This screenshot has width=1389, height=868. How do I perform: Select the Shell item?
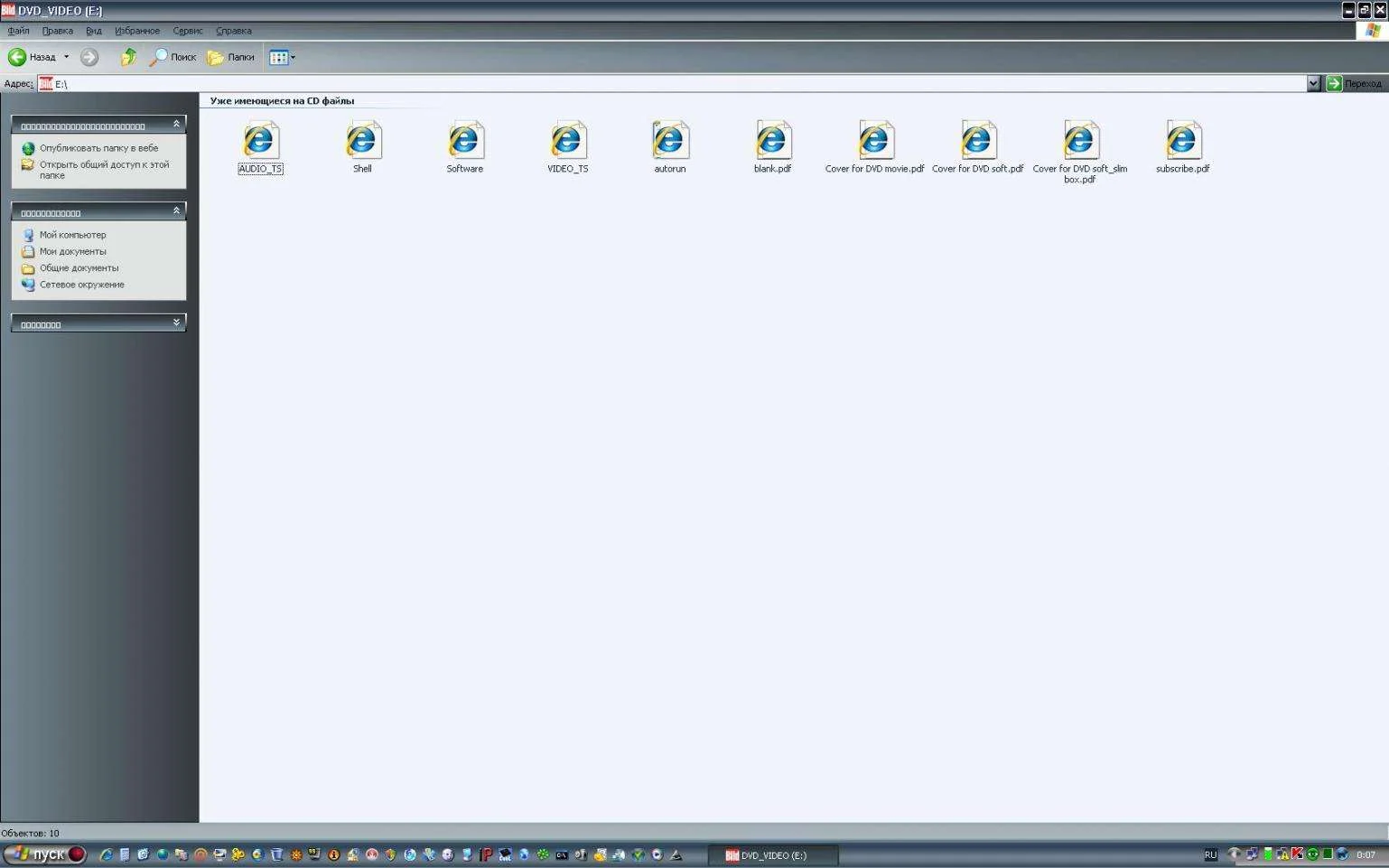[x=362, y=146]
